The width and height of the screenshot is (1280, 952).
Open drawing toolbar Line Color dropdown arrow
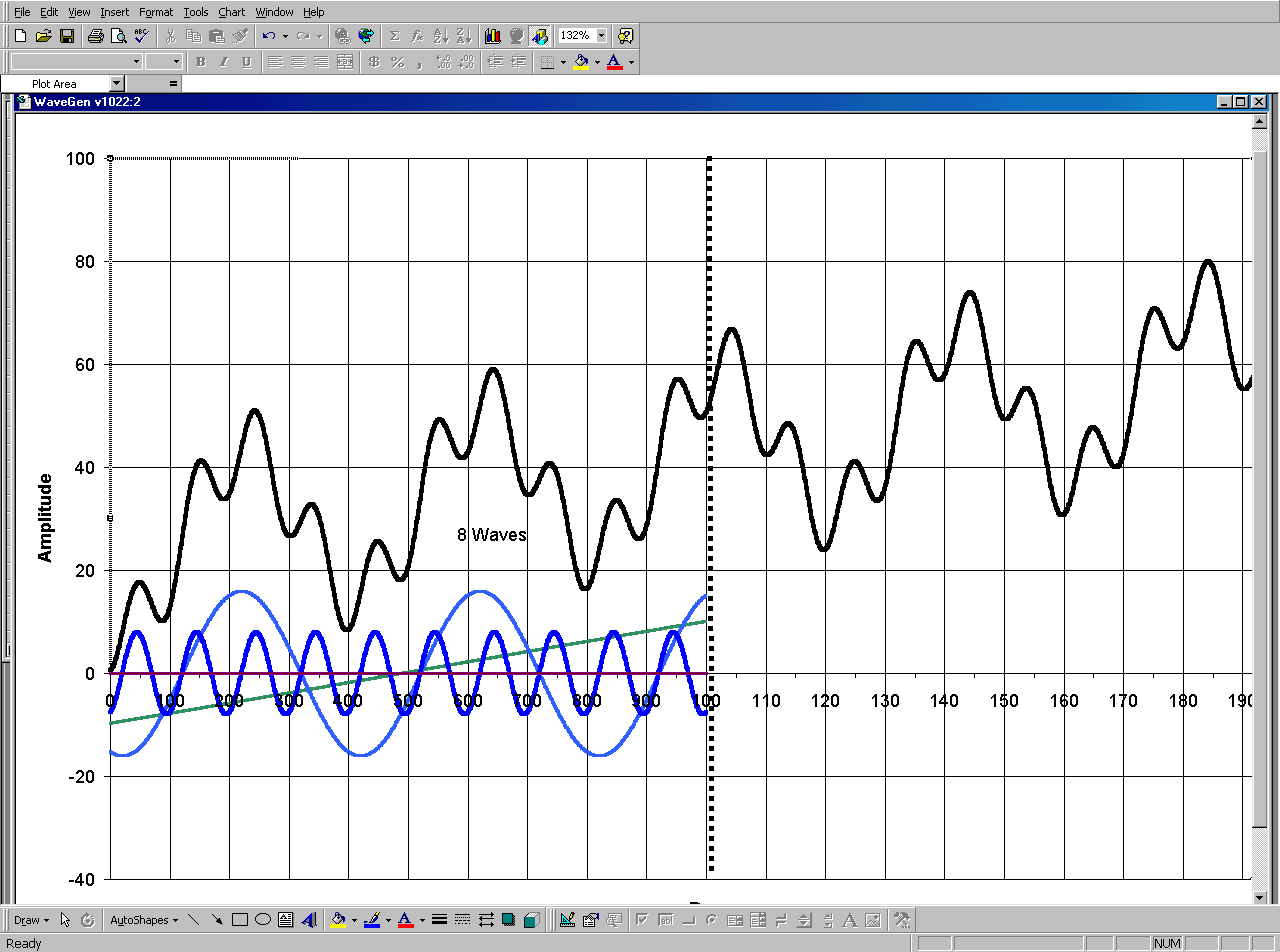[388, 920]
